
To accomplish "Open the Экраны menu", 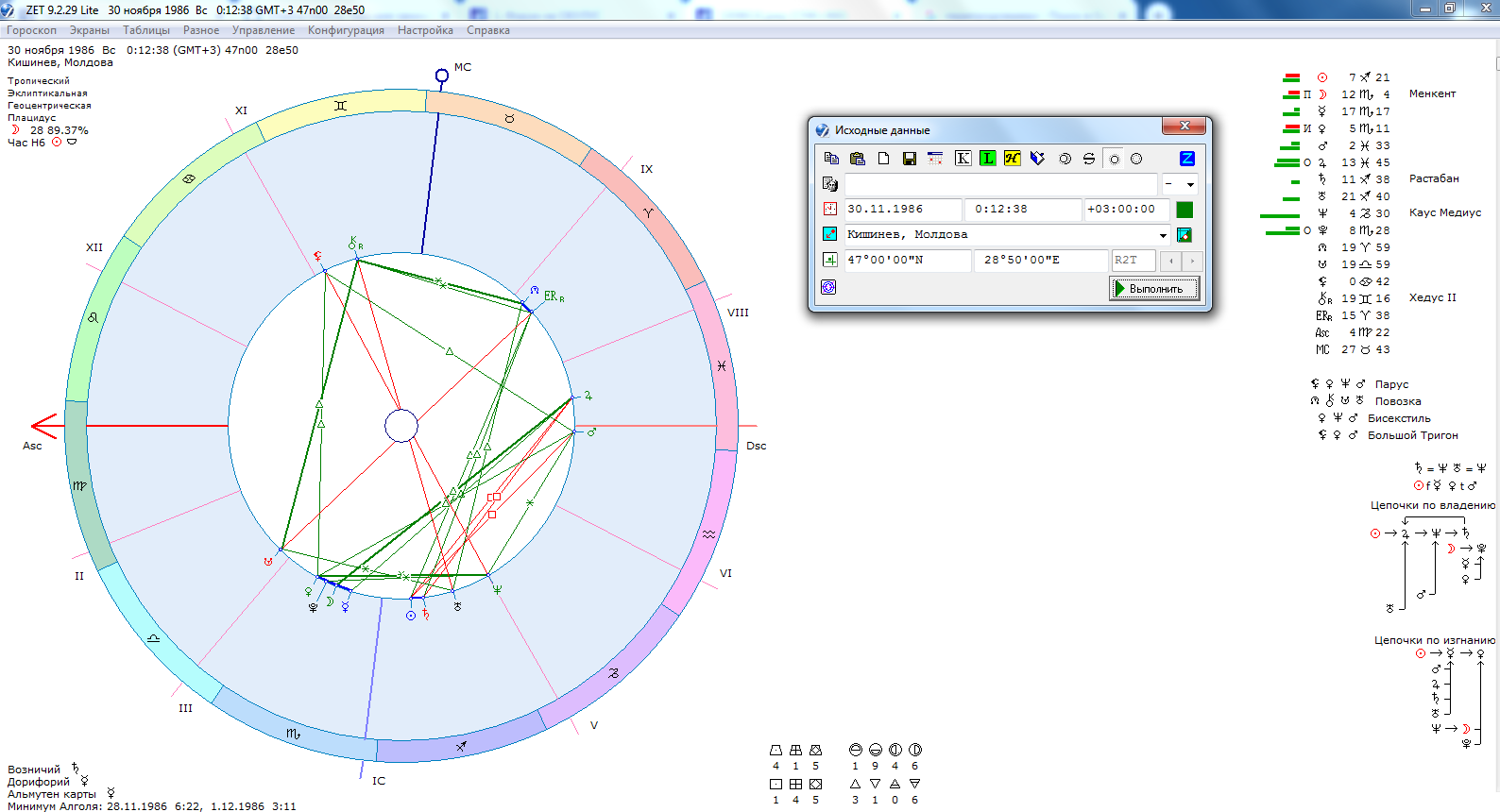I will point(90,30).
